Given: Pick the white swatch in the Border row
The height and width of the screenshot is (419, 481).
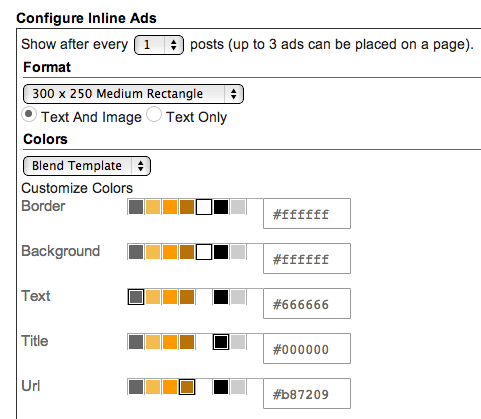Looking at the screenshot, I should (204, 207).
